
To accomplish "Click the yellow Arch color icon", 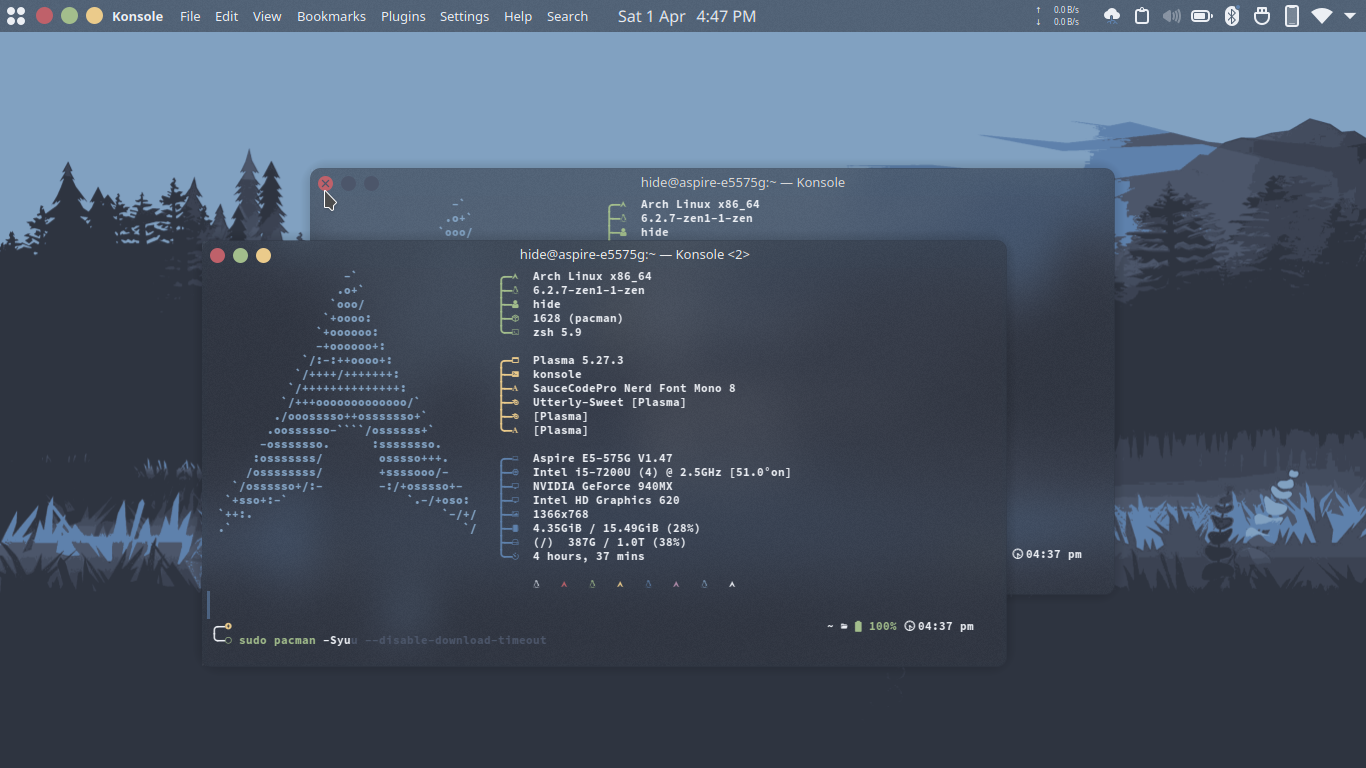I will (620, 584).
